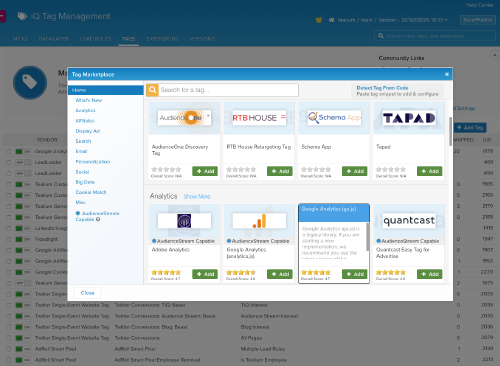This screenshot has width=500, height=366.
Task: Toggle the ON switch for Floodlight tag
Action: point(23,239)
